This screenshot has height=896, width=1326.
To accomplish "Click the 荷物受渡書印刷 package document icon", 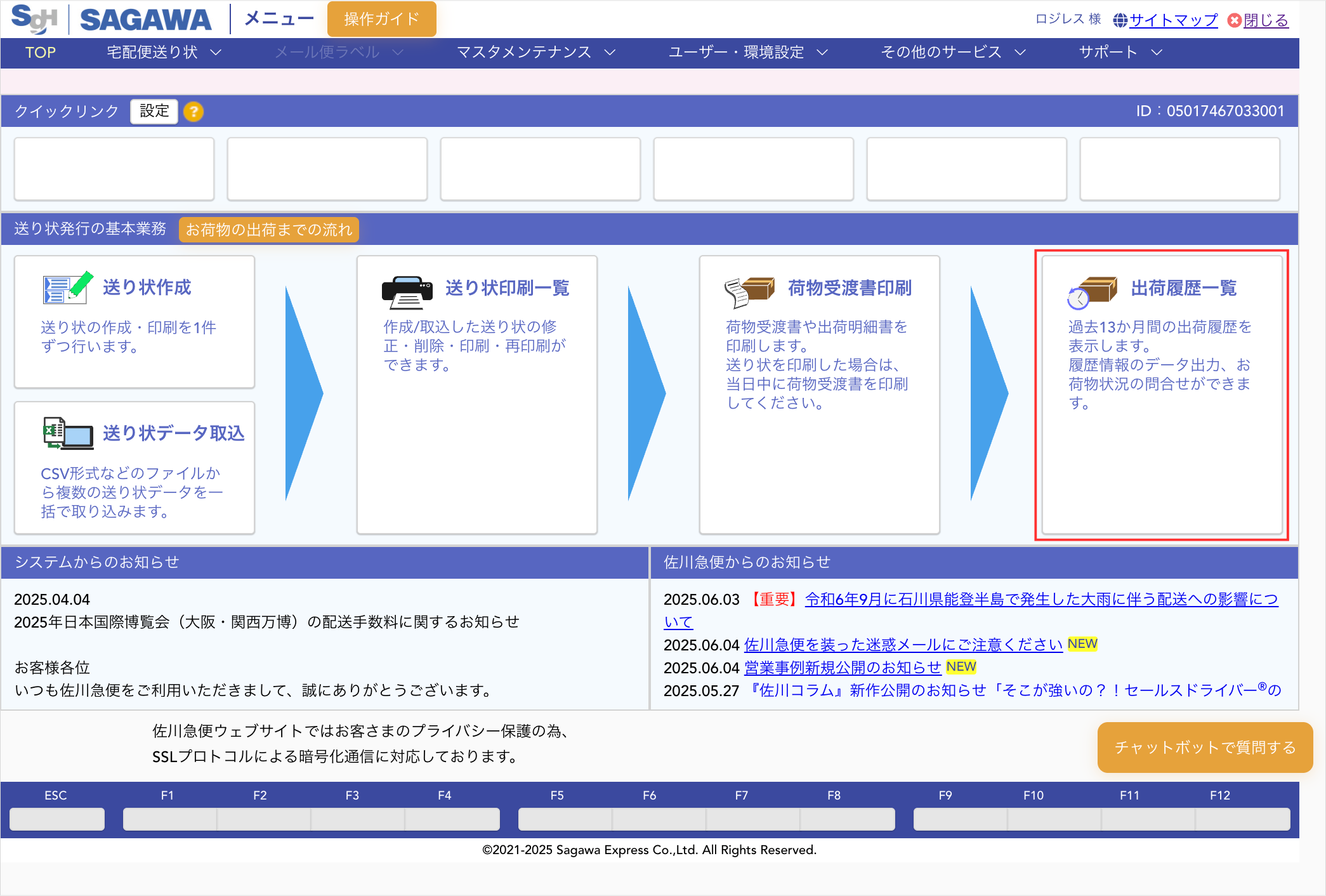I will 750,293.
